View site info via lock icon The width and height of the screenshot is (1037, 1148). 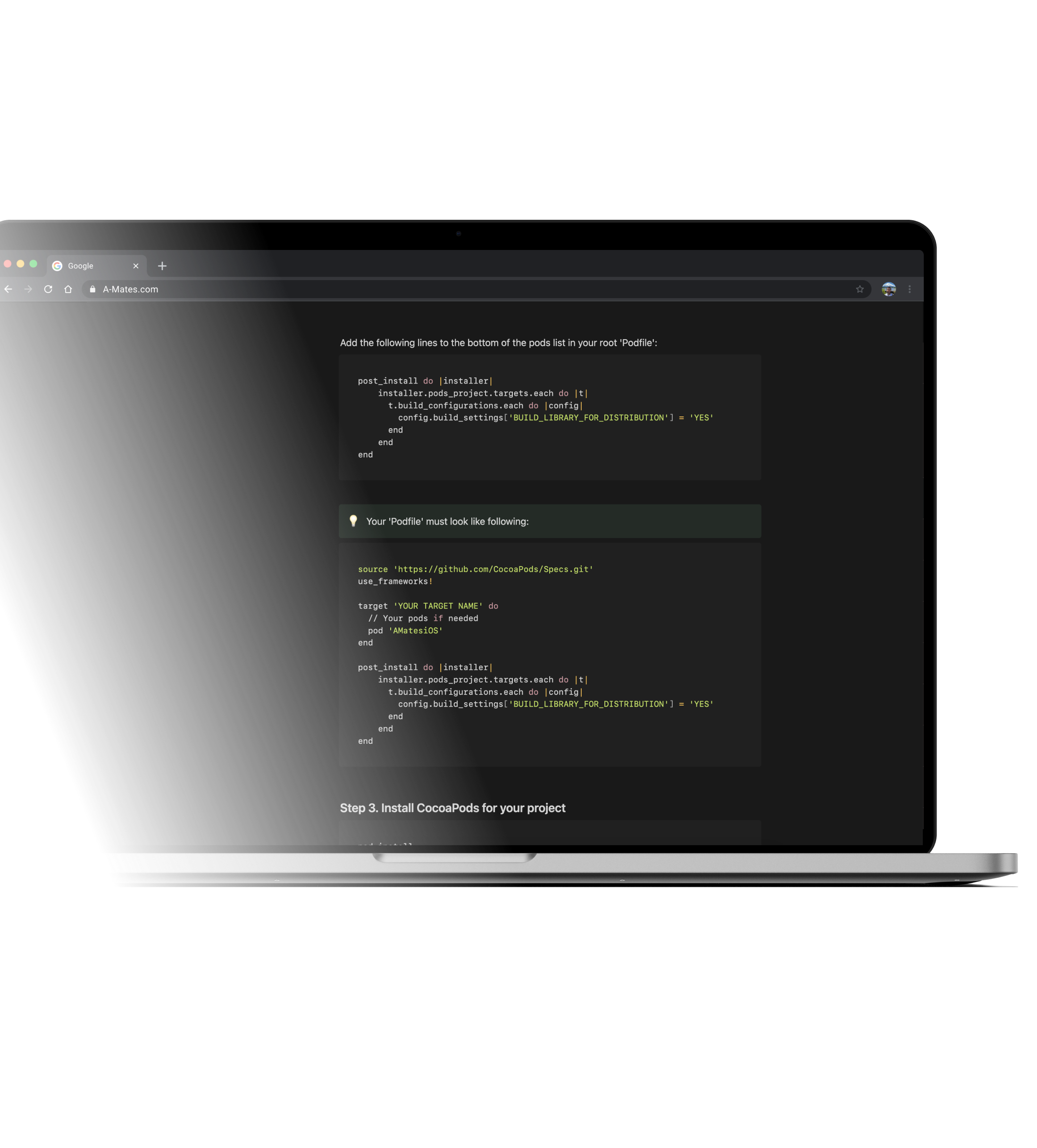click(x=93, y=289)
